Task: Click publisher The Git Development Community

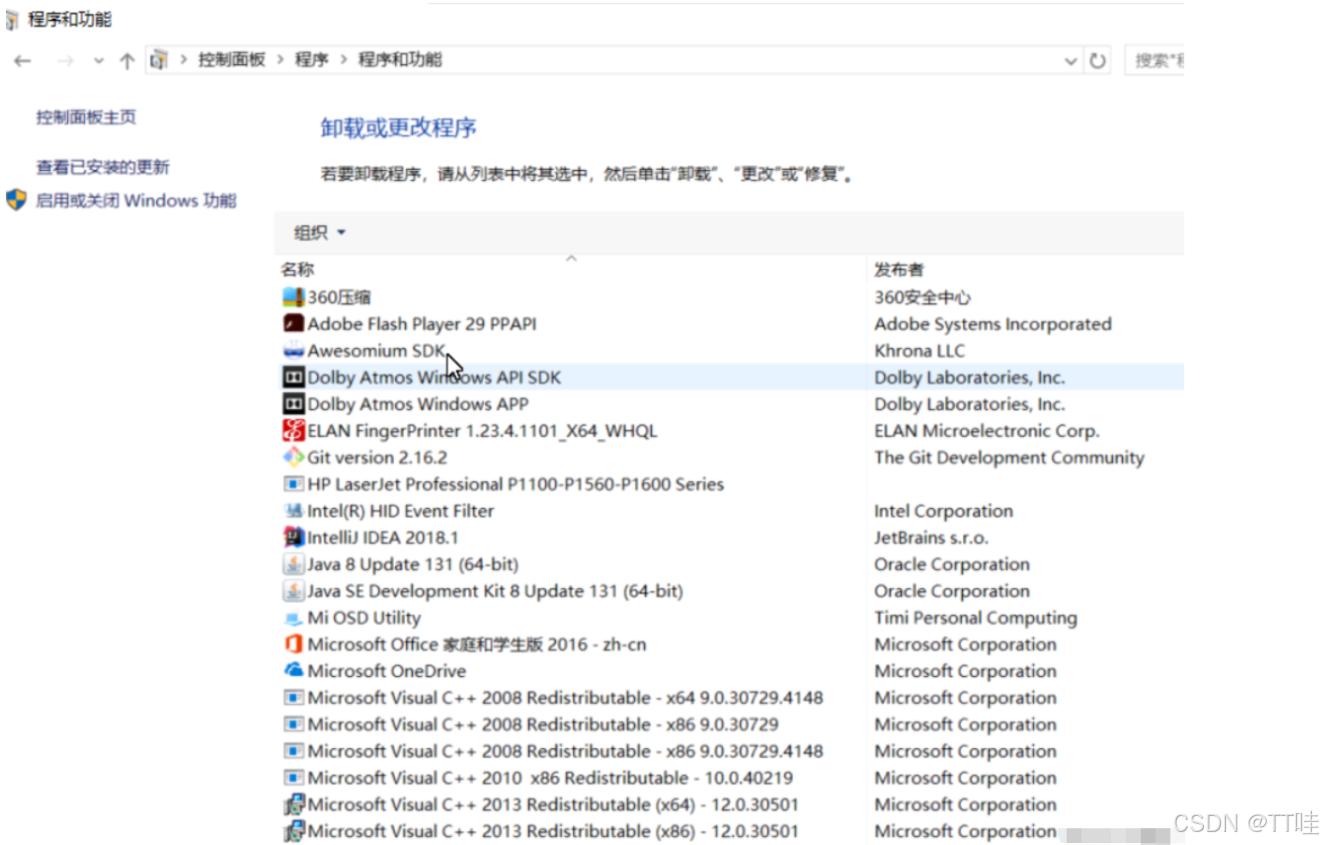Action: (1009, 457)
